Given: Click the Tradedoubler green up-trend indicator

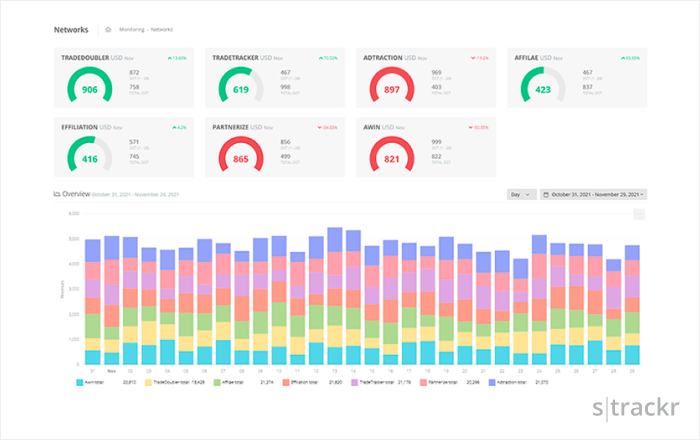Looking at the screenshot, I should point(177,58).
